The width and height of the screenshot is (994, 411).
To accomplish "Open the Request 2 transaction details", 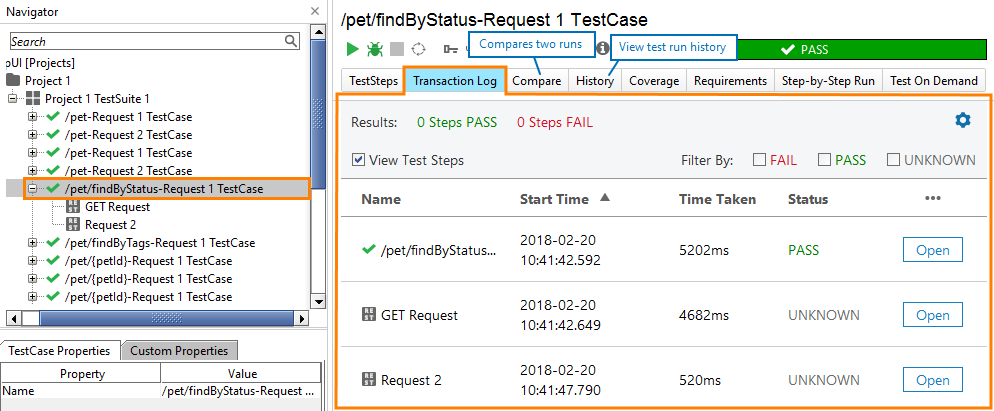I will pos(933,380).
